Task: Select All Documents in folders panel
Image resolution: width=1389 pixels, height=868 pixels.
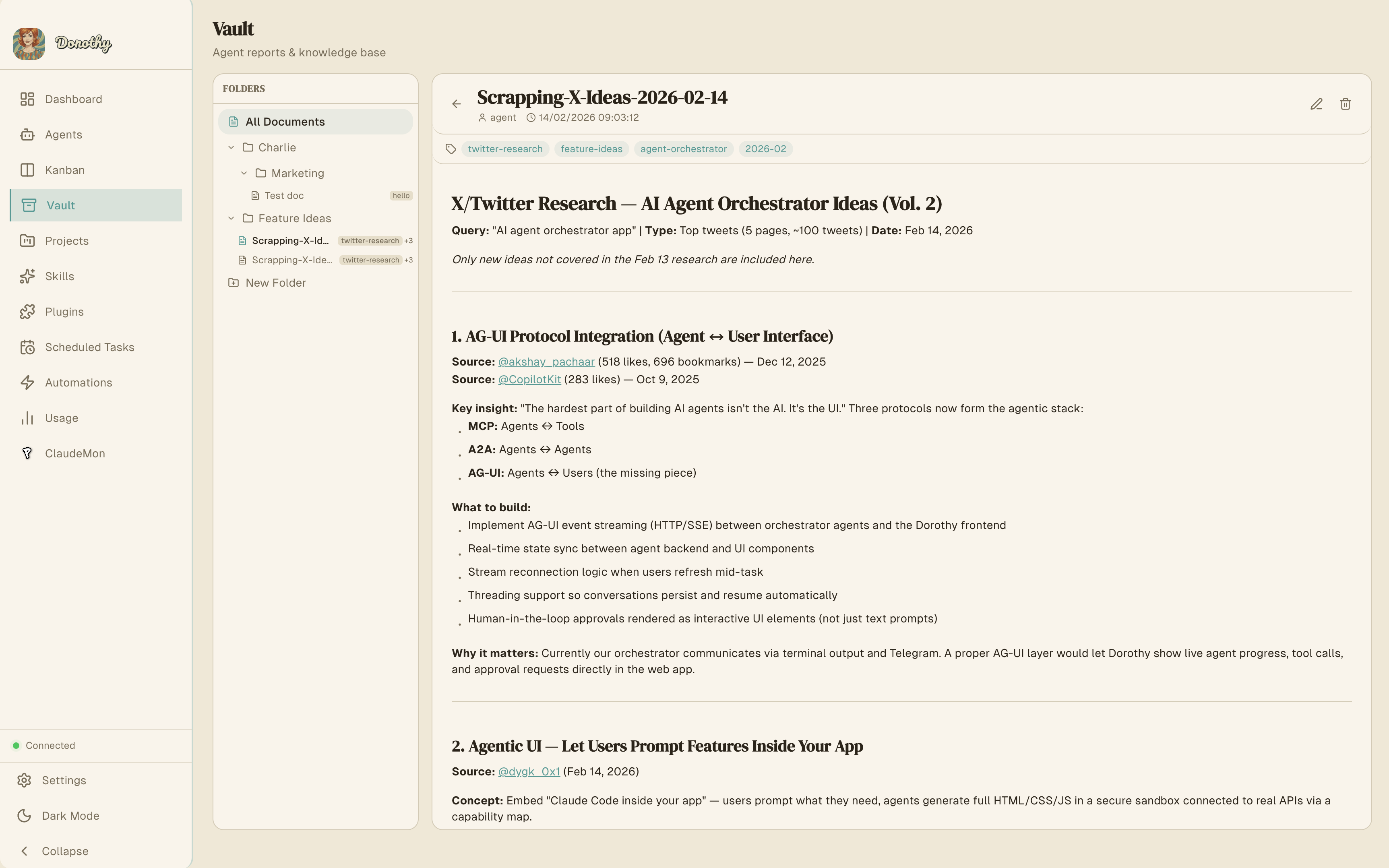Action: 285,122
